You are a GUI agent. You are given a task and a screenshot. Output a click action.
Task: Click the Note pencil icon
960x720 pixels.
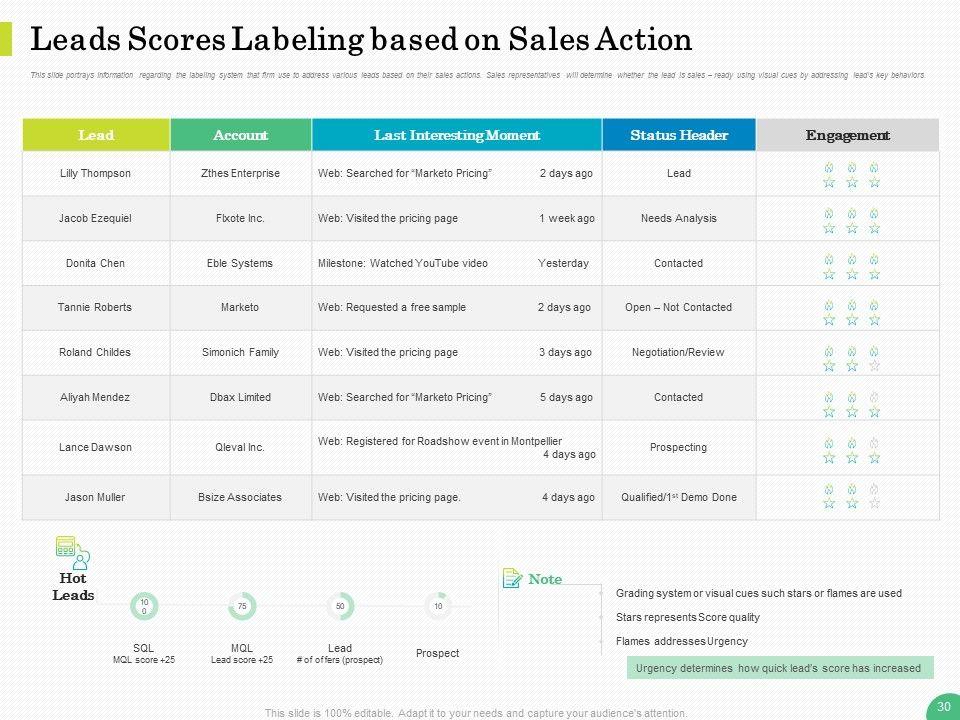point(512,578)
